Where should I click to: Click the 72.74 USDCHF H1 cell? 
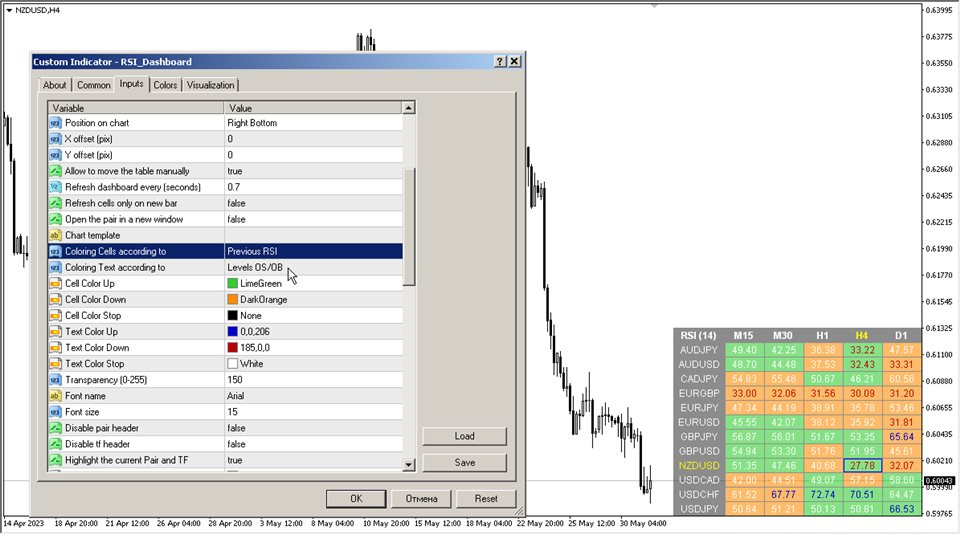pyautogui.click(x=822, y=494)
